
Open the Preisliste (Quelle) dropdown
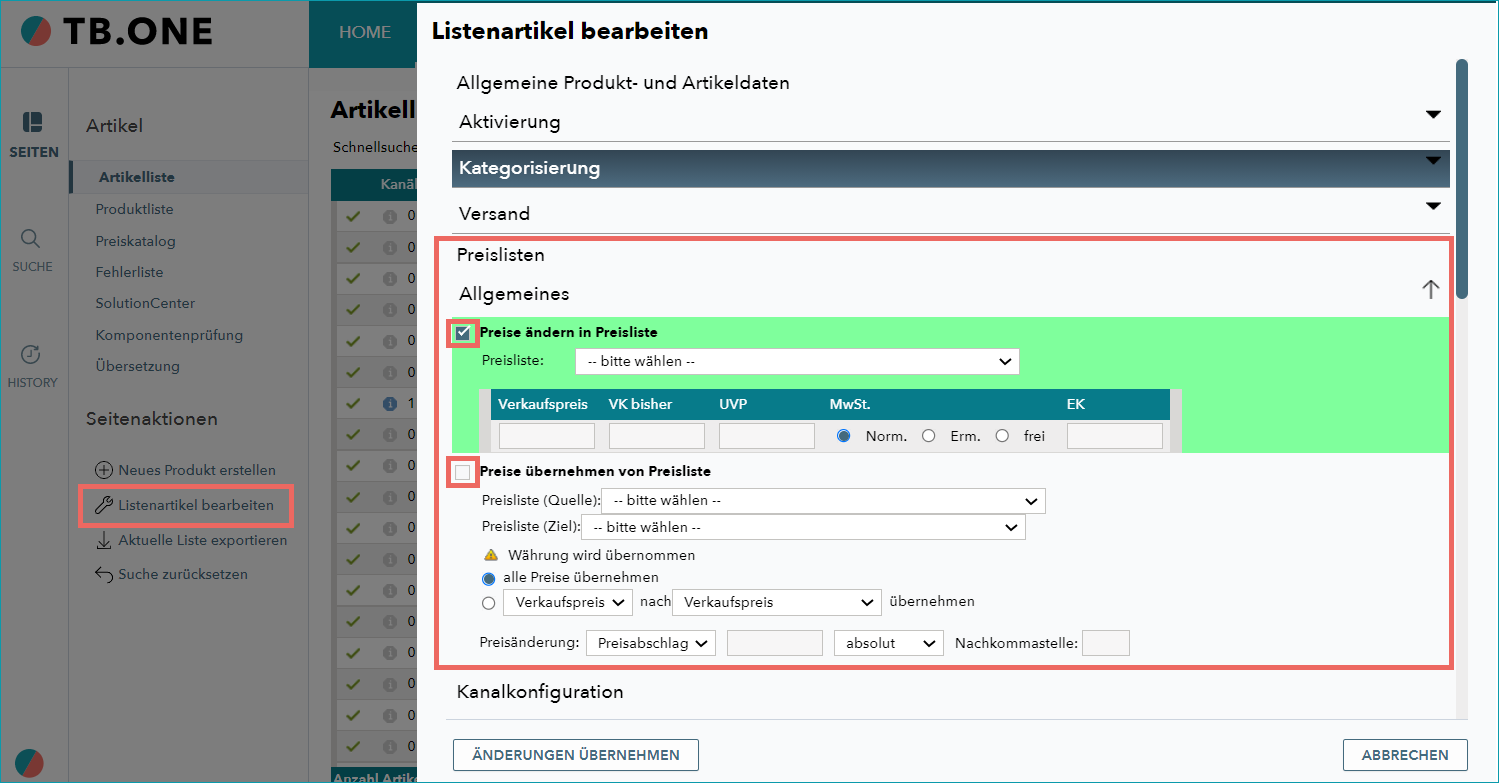tap(823, 501)
